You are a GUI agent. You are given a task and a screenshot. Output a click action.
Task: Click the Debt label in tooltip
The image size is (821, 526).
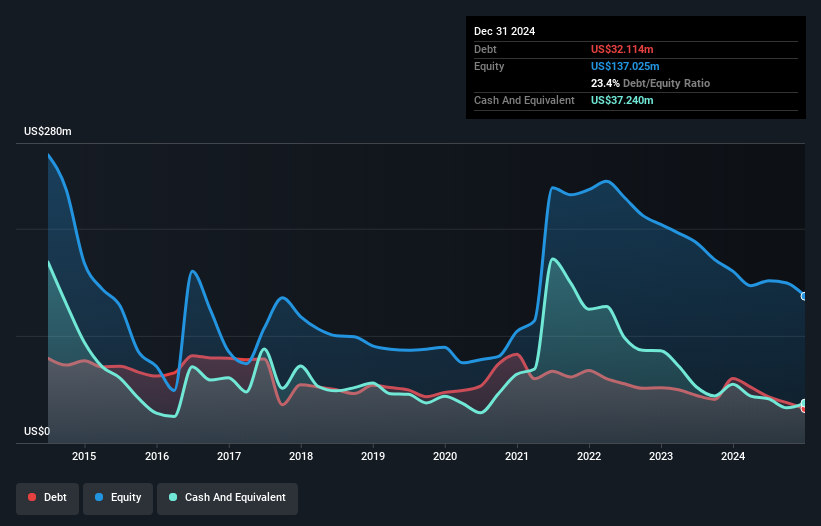(x=485, y=49)
